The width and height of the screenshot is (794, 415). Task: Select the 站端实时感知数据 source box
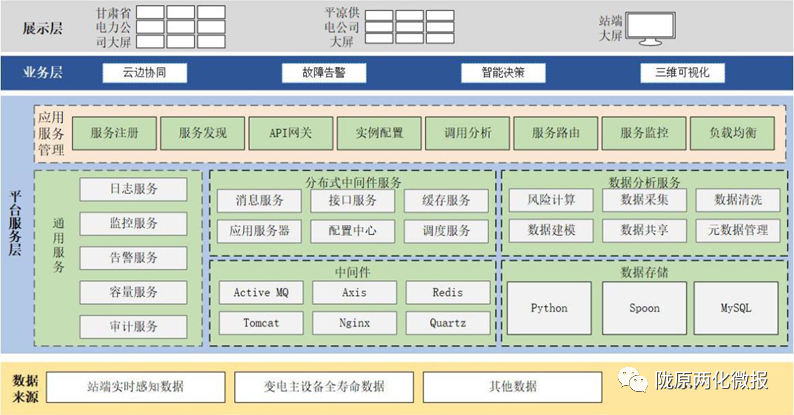coord(136,388)
